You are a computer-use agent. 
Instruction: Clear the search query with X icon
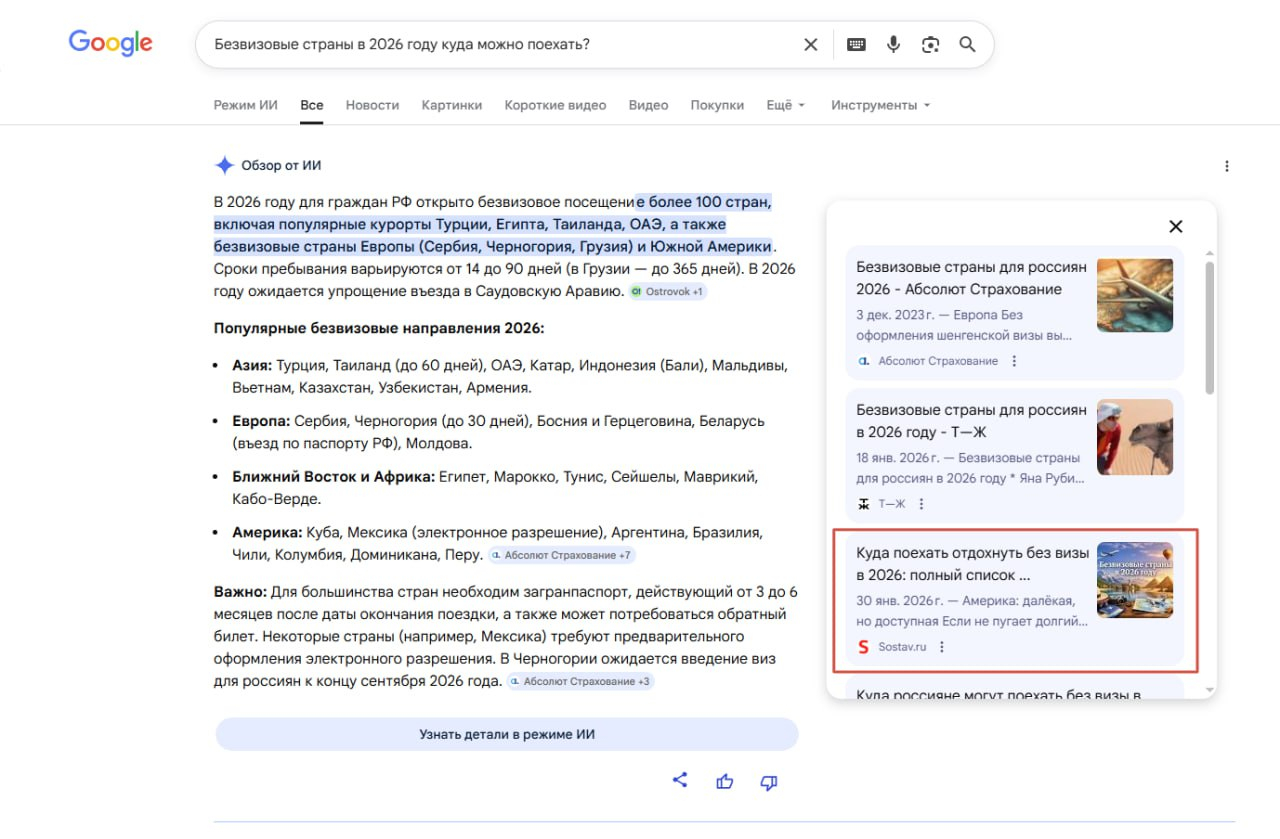tap(810, 45)
